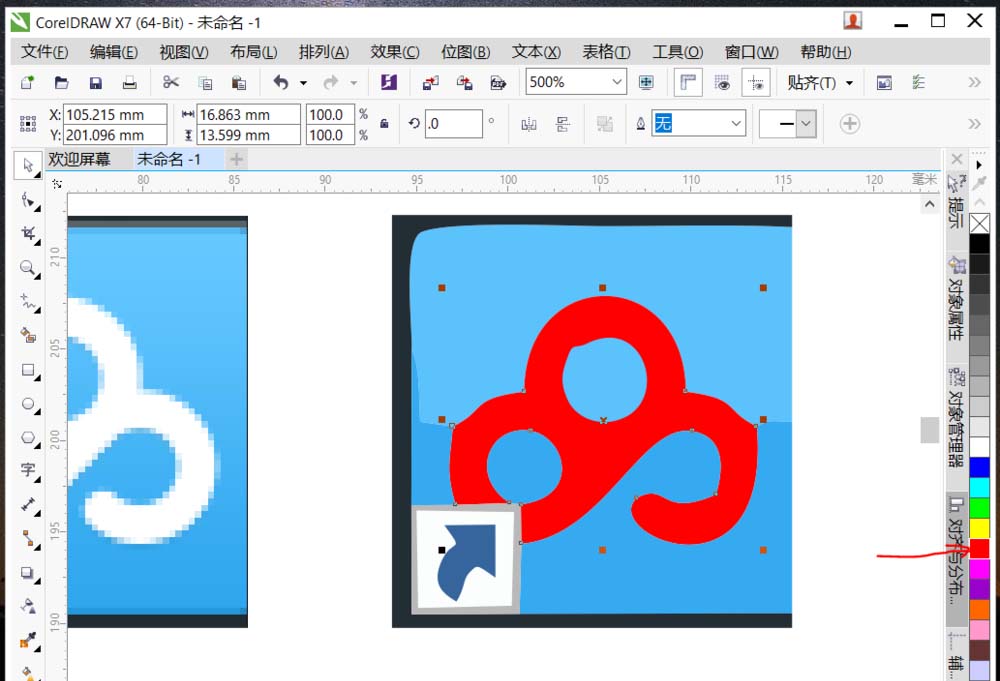This screenshot has height=681, width=1000.
Task: Click the Cut scissors icon
Action: click(171, 83)
